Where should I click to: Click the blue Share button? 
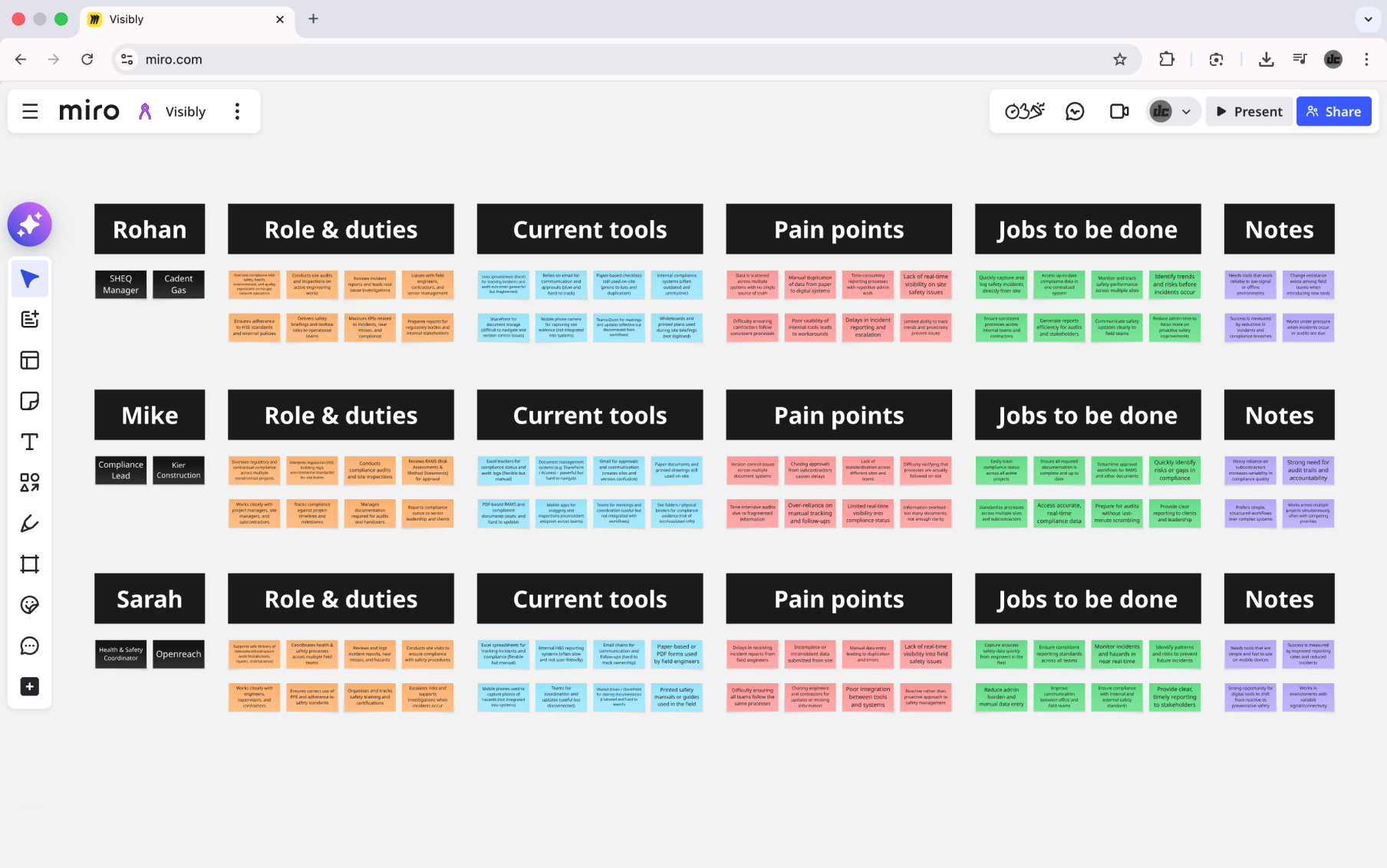point(1333,112)
